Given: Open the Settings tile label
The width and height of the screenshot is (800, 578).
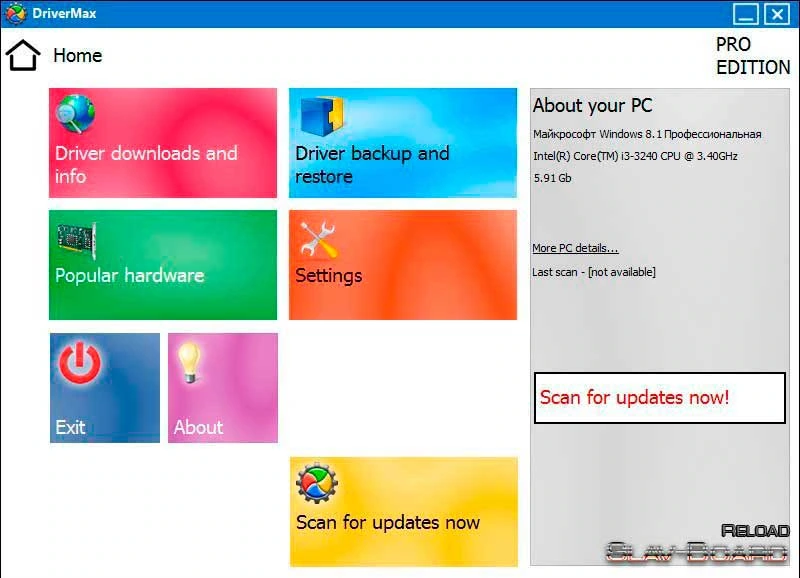Looking at the screenshot, I should [x=329, y=275].
